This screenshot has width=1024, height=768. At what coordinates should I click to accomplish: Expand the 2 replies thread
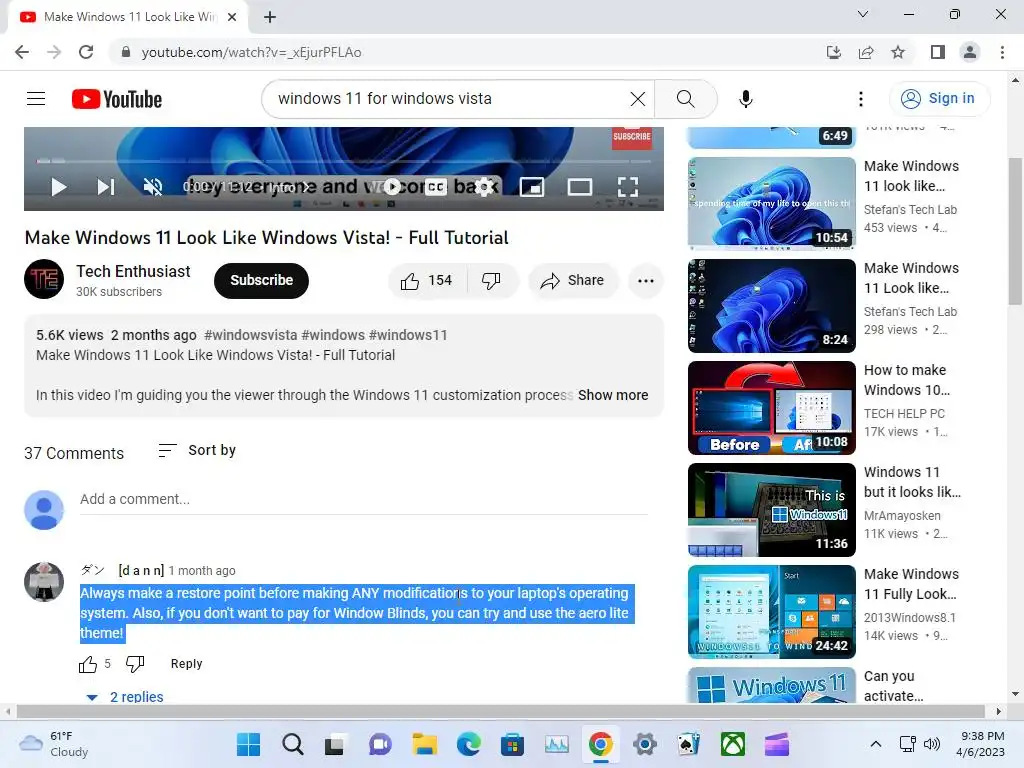pos(125,697)
